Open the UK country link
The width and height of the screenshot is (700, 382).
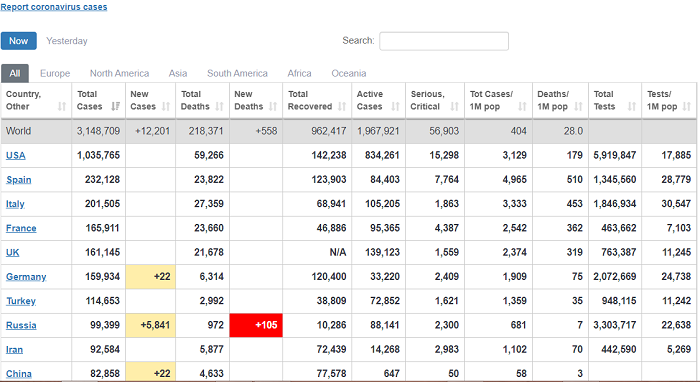coord(12,252)
